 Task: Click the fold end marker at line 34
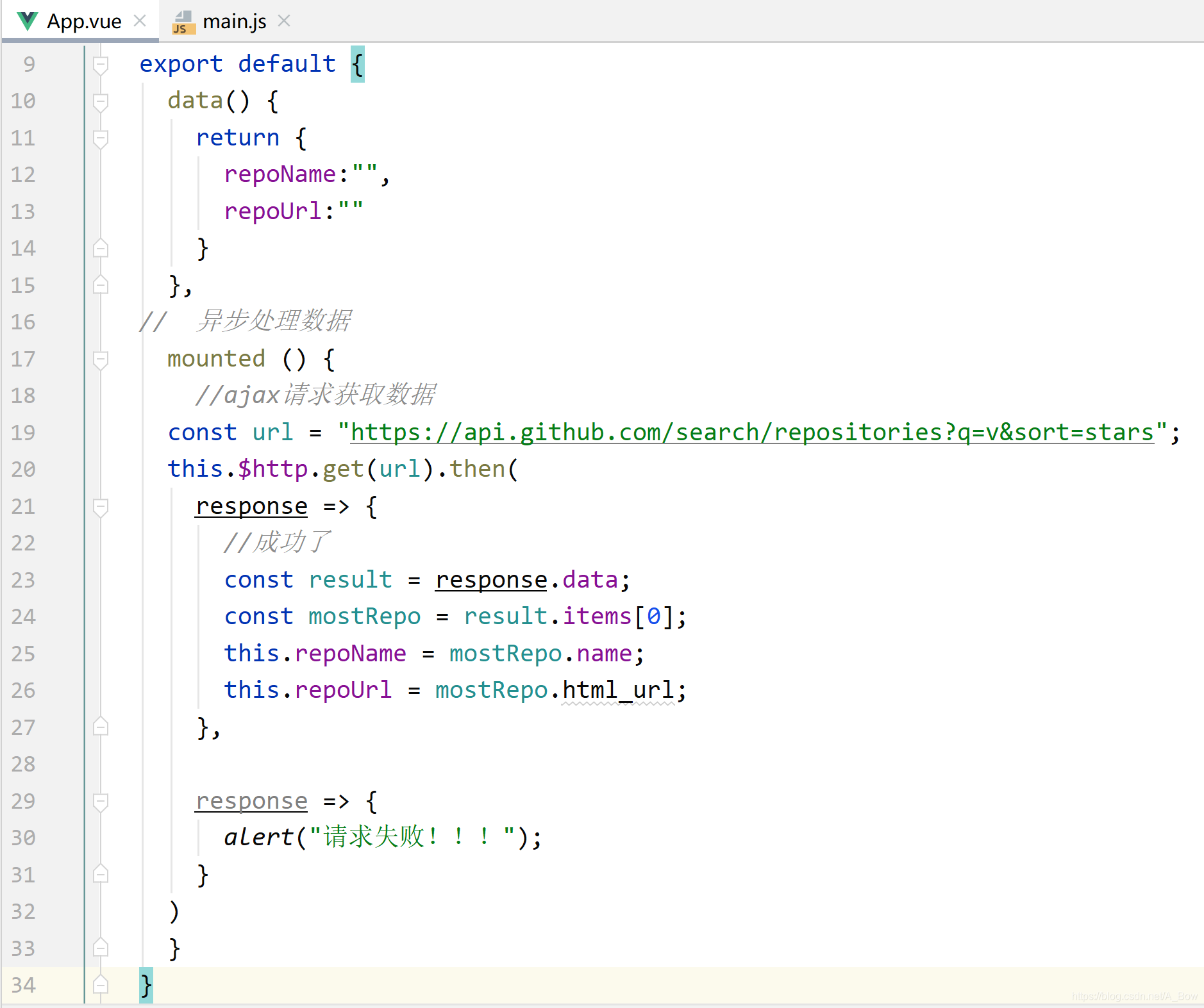pyautogui.click(x=101, y=985)
